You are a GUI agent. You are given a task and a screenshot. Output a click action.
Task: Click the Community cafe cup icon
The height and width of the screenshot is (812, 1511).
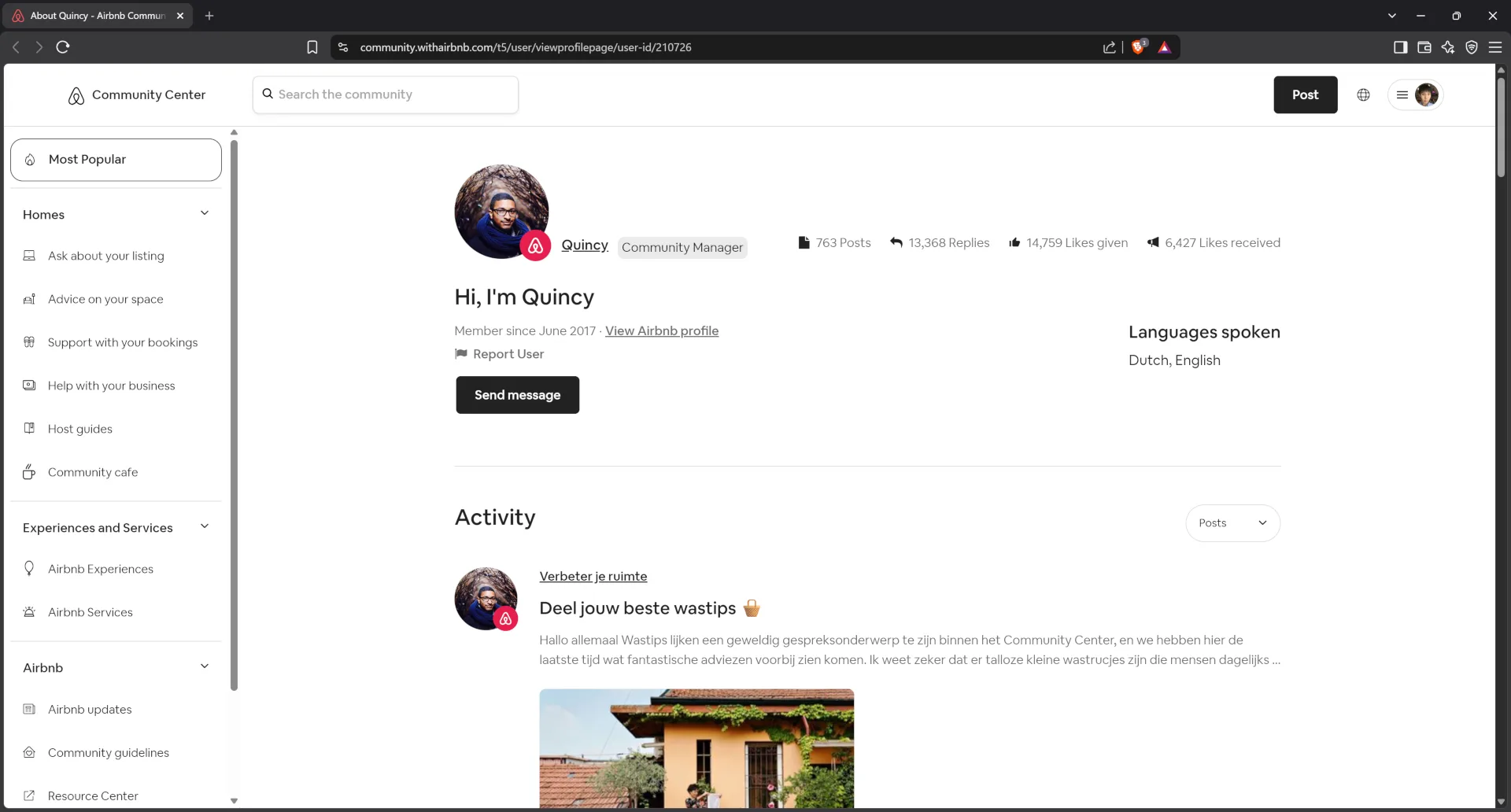point(29,472)
